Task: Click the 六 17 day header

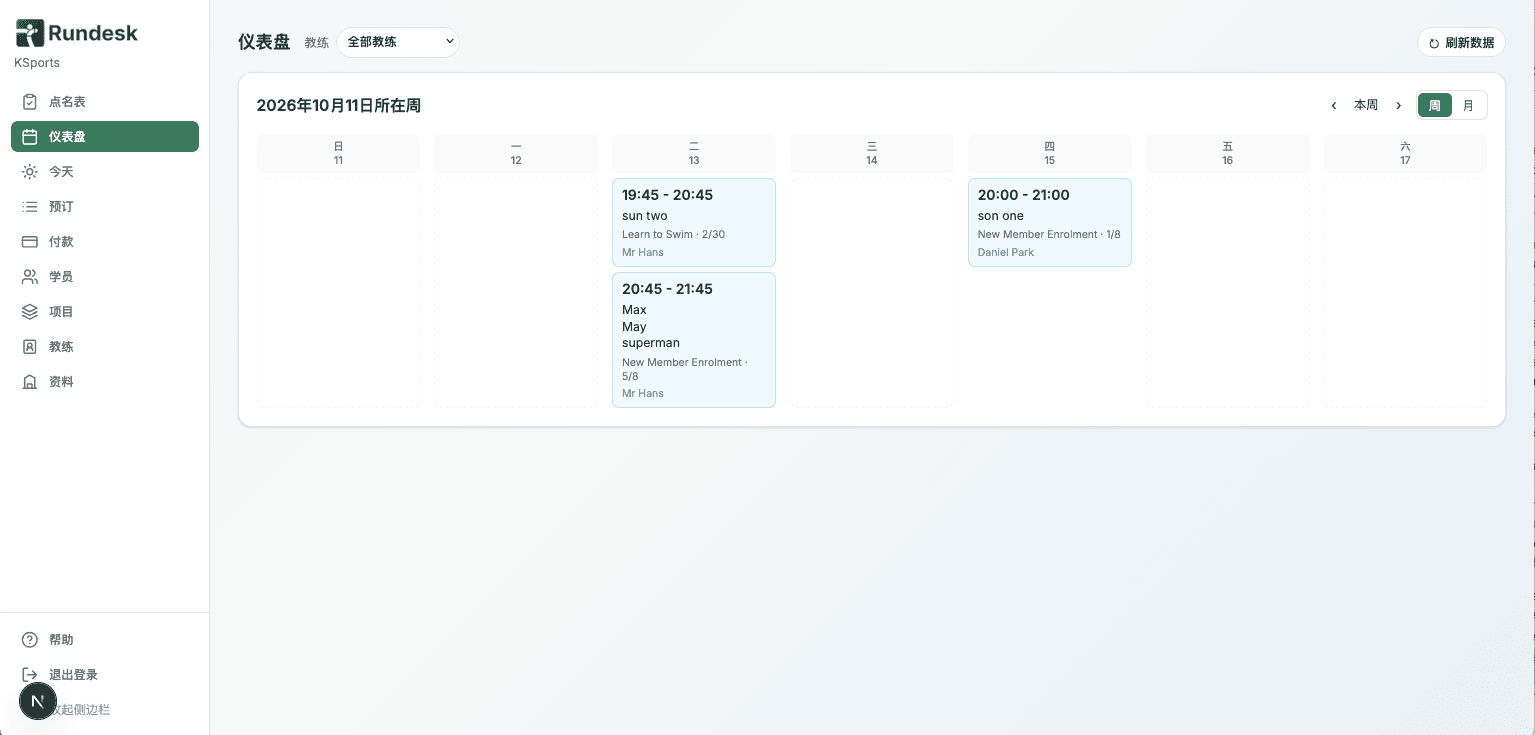Action: coord(1405,153)
